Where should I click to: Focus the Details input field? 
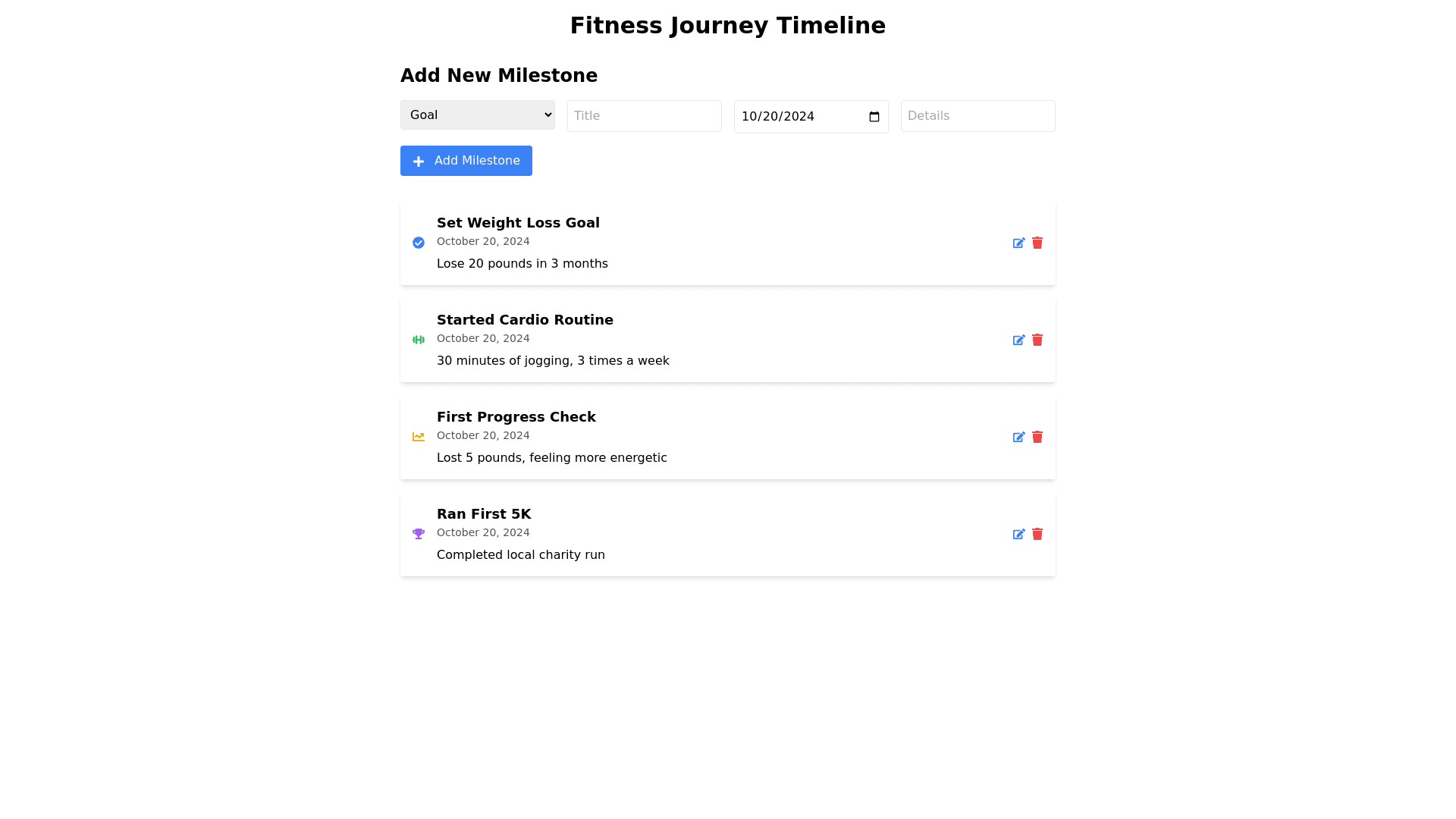coord(978,116)
